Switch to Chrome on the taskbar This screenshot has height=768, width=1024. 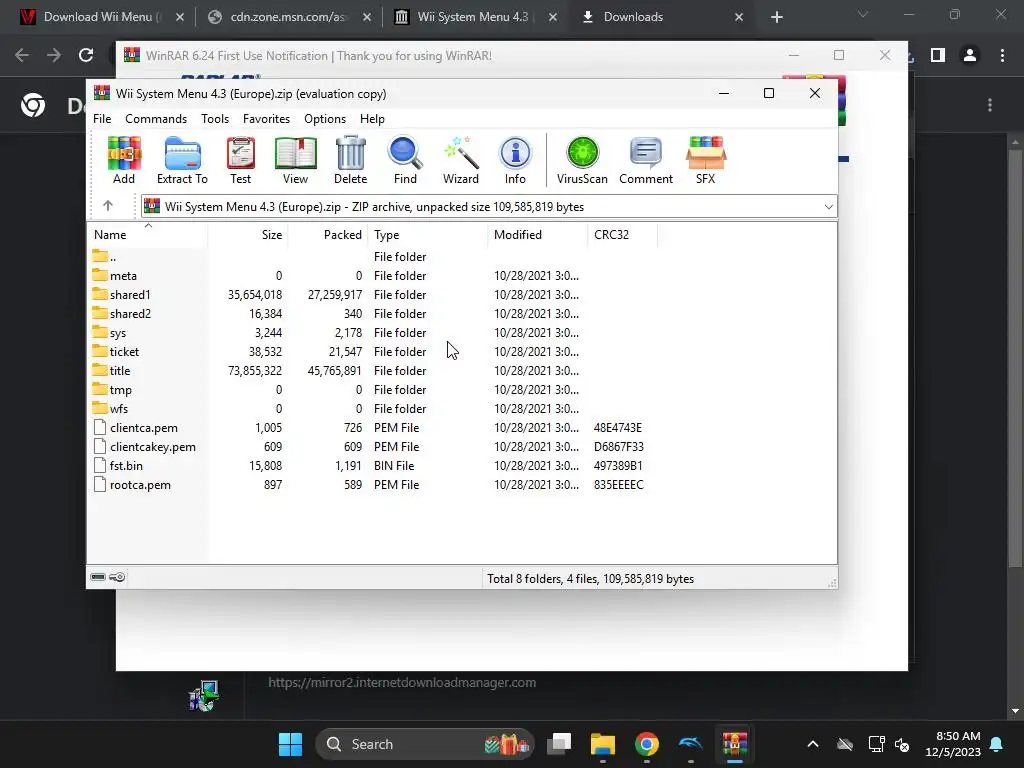[x=647, y=744]
